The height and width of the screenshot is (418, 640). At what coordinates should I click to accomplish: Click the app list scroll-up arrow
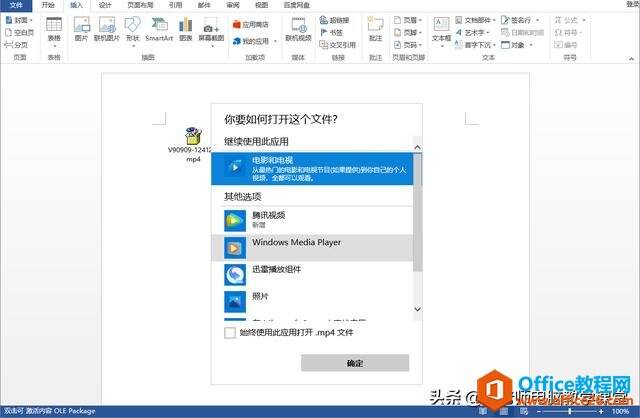click(417, 147)
